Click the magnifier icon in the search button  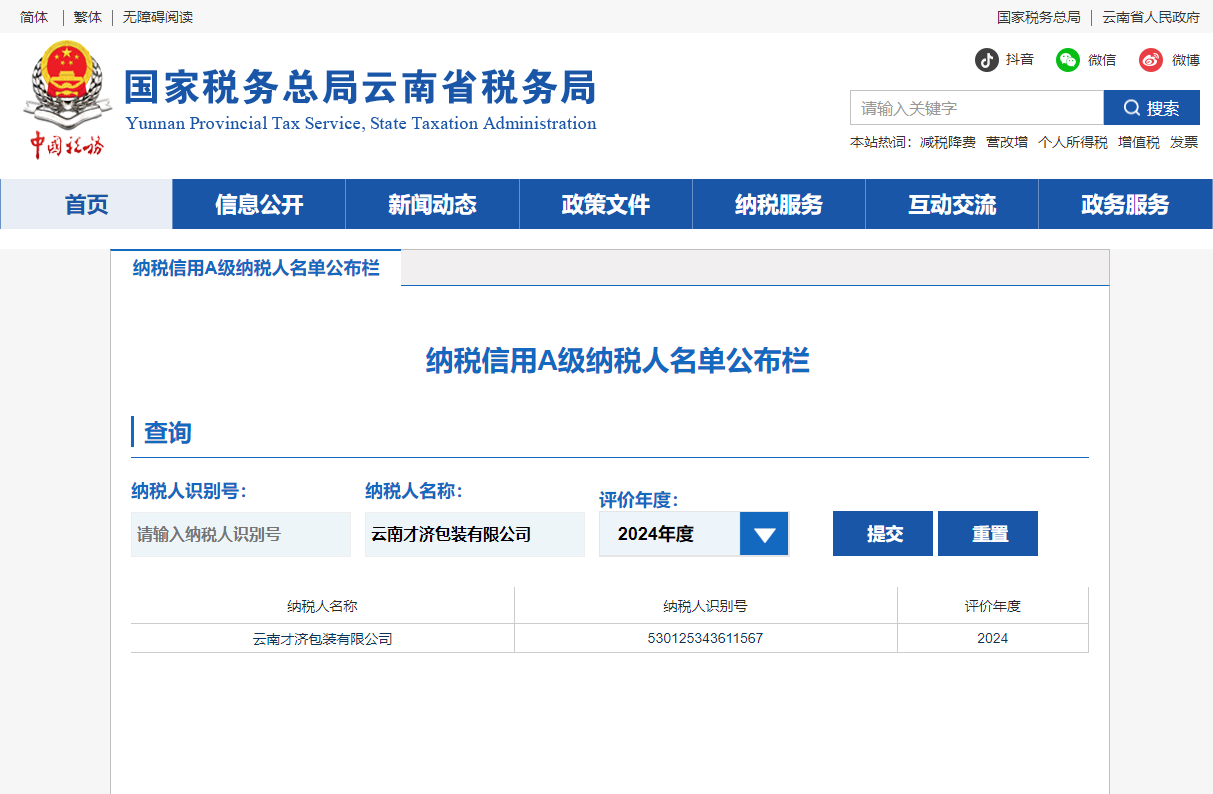click(x=1132, y=107)
